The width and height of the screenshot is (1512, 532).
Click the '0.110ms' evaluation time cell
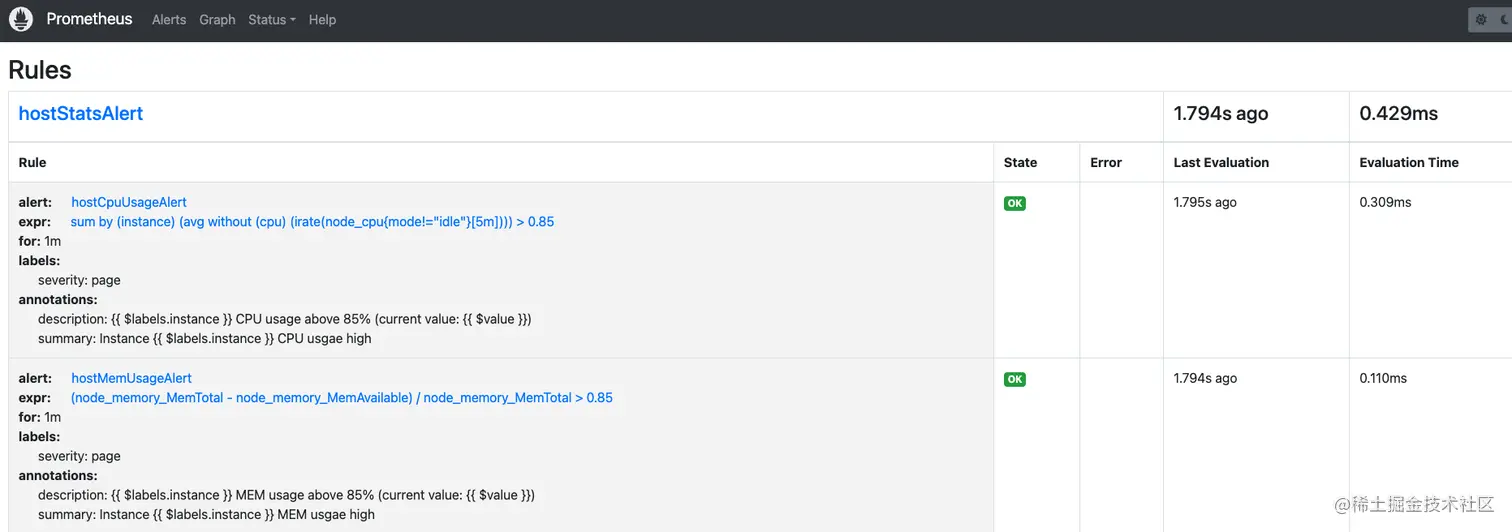1383,378
